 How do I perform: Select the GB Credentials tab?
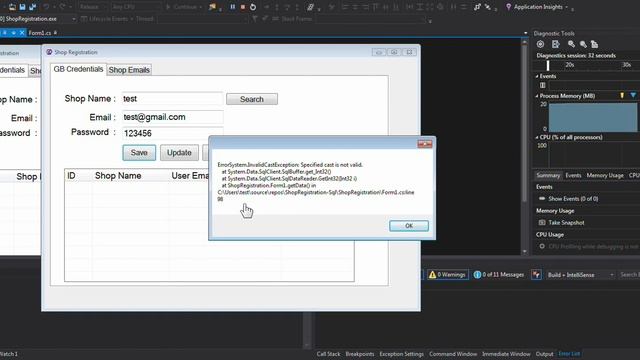[78, 69]
